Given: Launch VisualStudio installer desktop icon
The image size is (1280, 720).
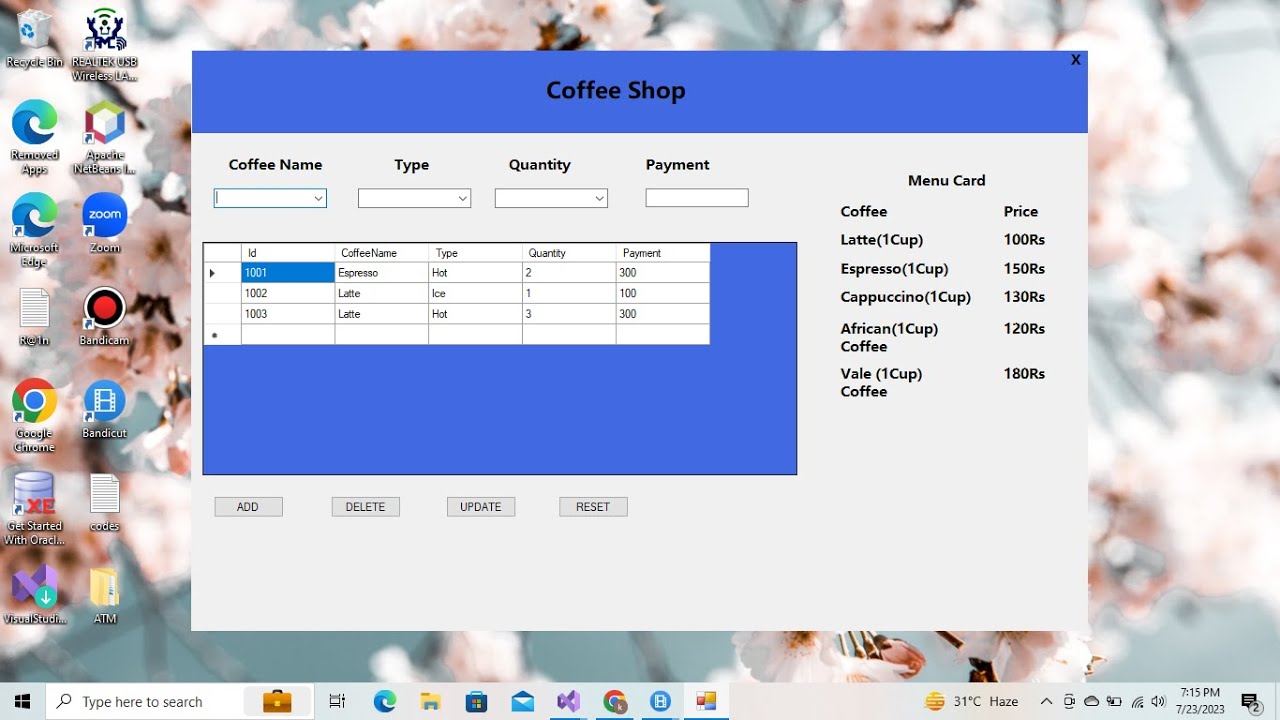Looking at the screenshot, I should point(34,594).
